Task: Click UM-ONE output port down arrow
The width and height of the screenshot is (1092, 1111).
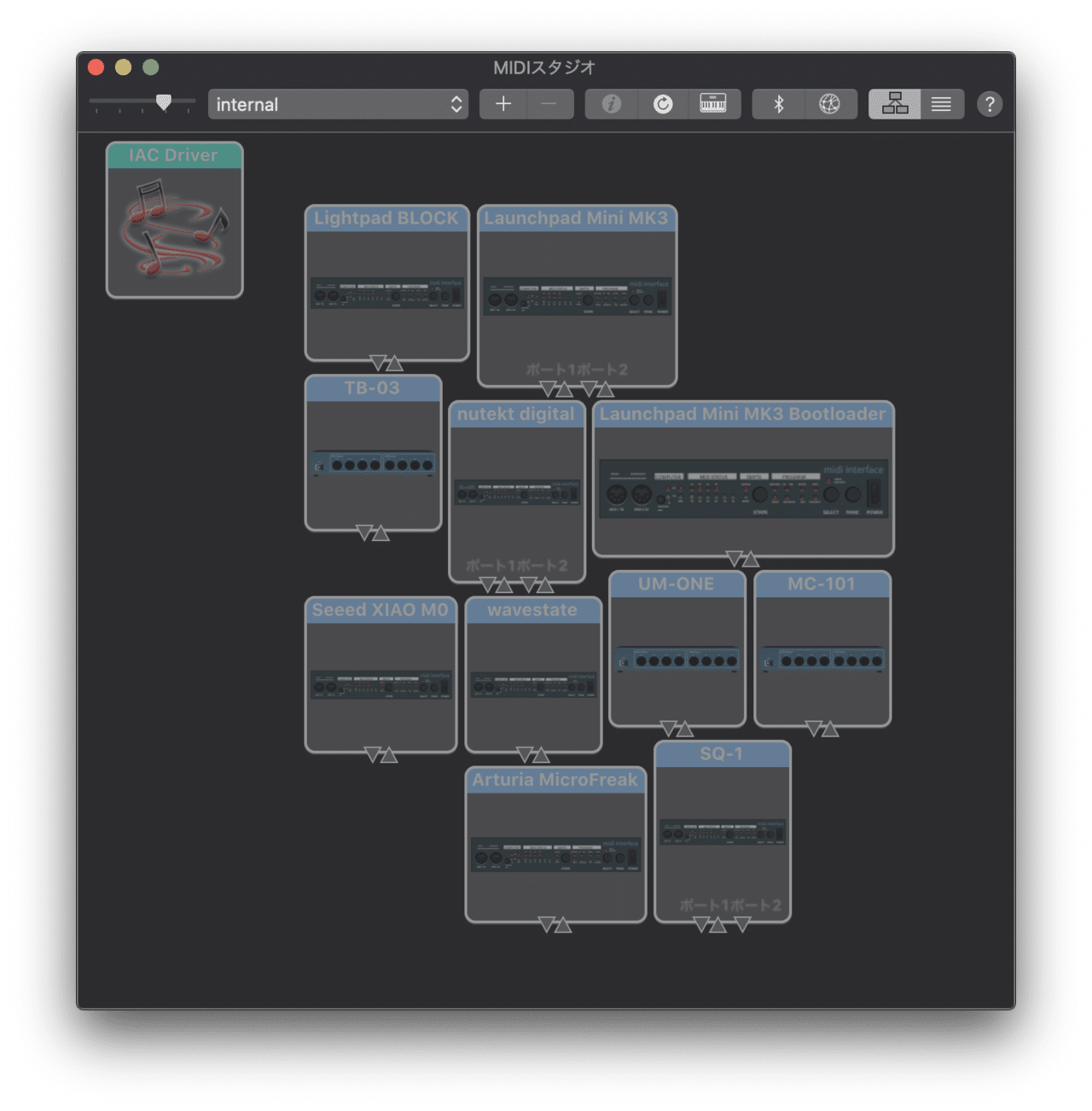Action: [669, 729]
